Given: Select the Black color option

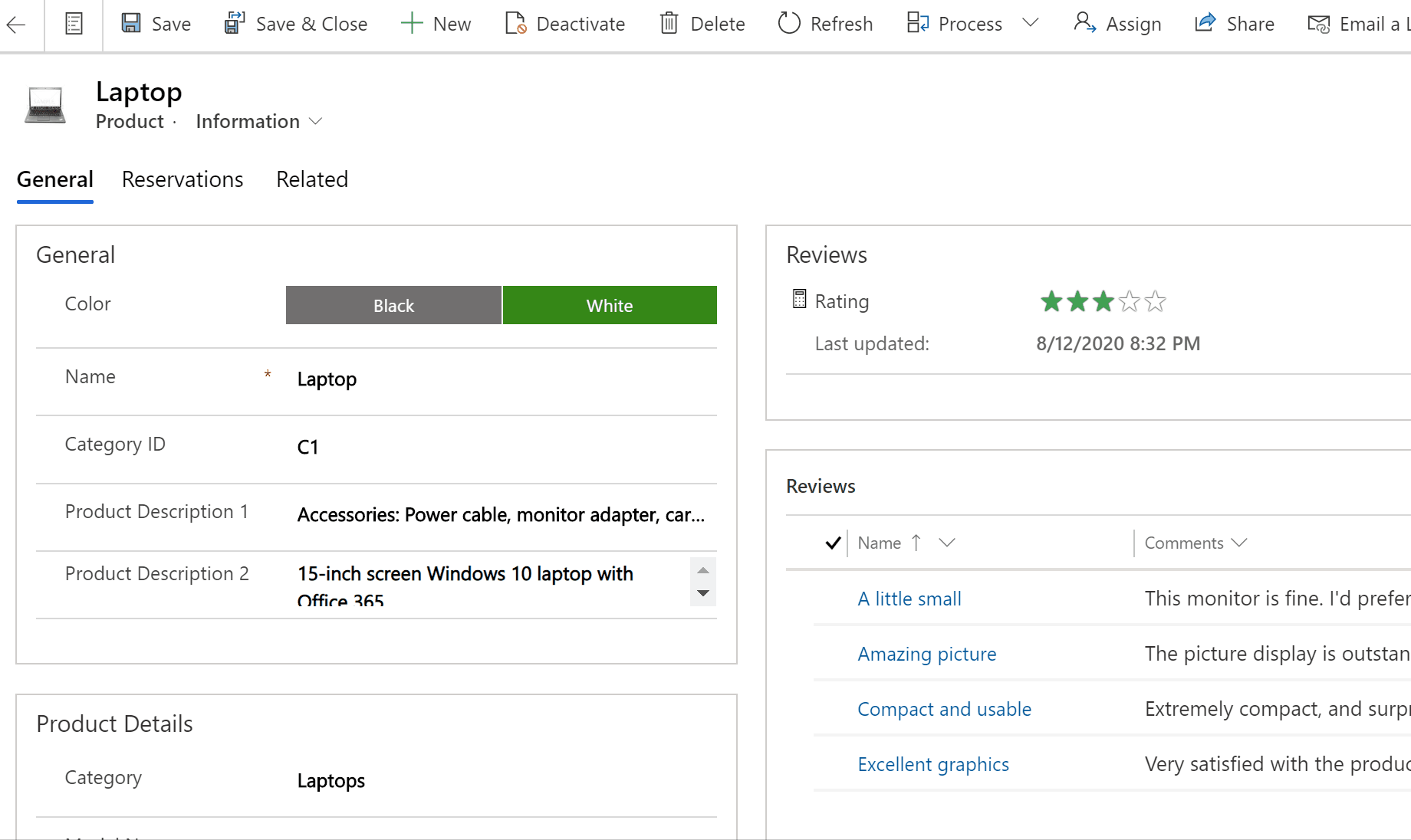Looking at the screenshot, I should pos(393,304).
